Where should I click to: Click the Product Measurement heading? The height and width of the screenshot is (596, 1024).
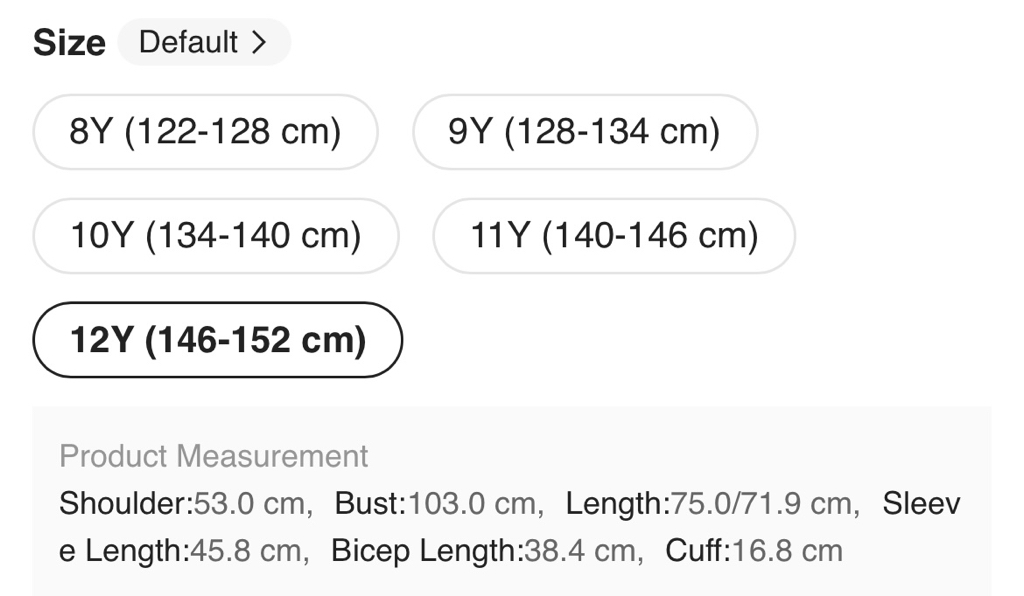(x=214, y=456)
